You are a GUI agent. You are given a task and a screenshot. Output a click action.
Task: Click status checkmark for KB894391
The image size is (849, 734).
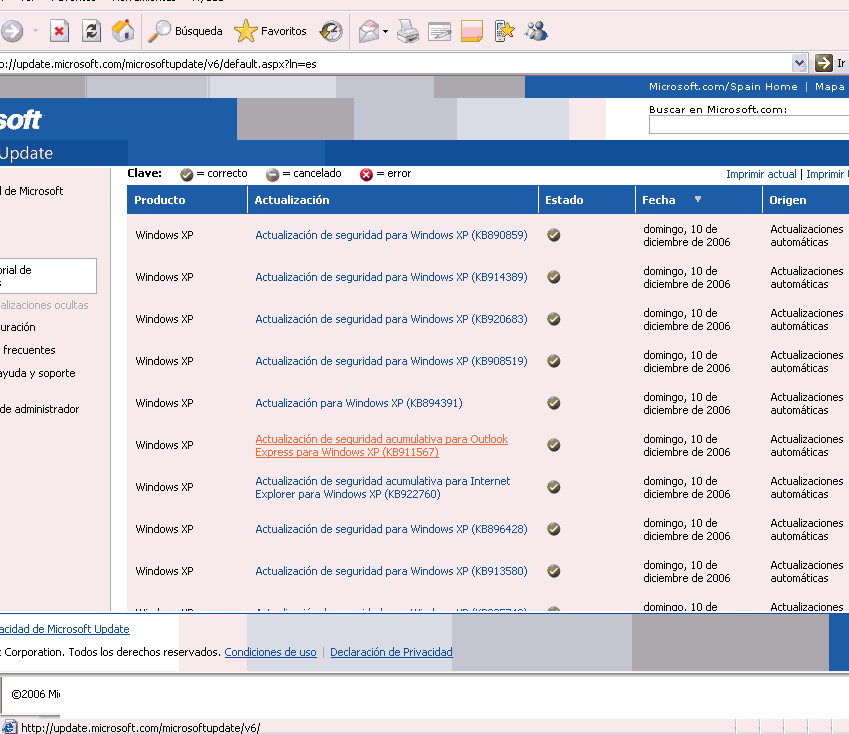point(553,403)
